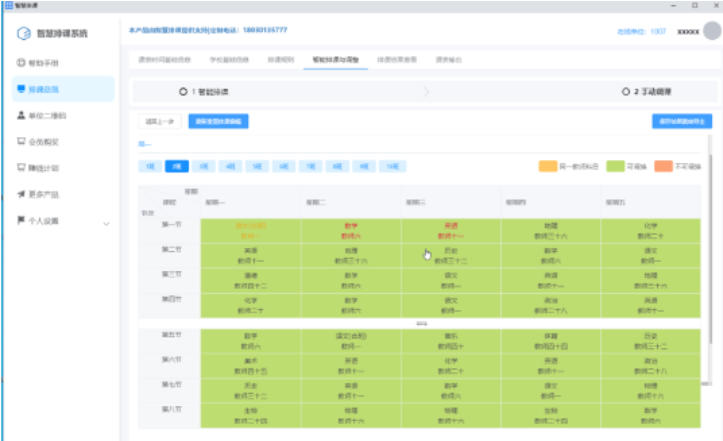The image size is (723, 441).
Task: Click the arrow between the two steps
Action: tap(427, 92)
